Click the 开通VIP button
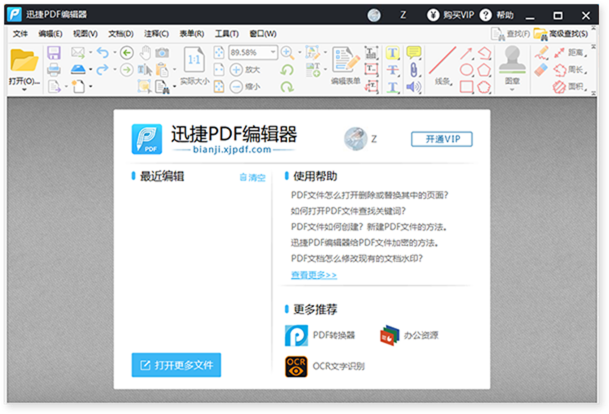Screen dimensions: 609x414 point(442,139)
